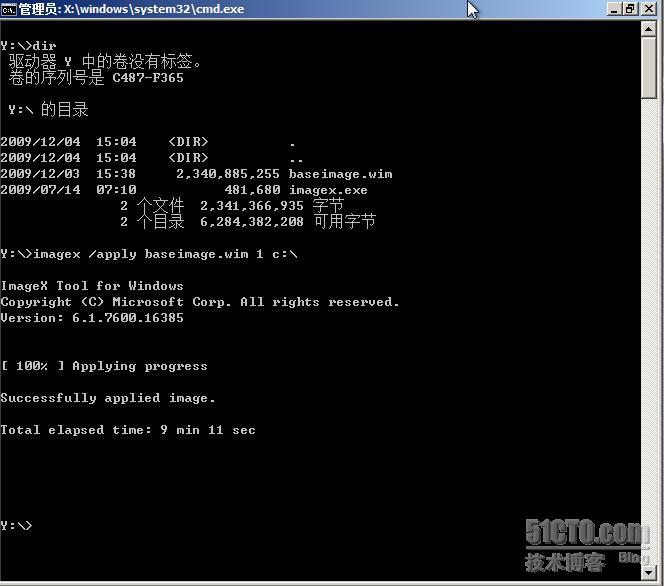Click the Version: 6.1.7600.16385 line
664x586 pixels.
pyautogui.click(x=92, y=318)
